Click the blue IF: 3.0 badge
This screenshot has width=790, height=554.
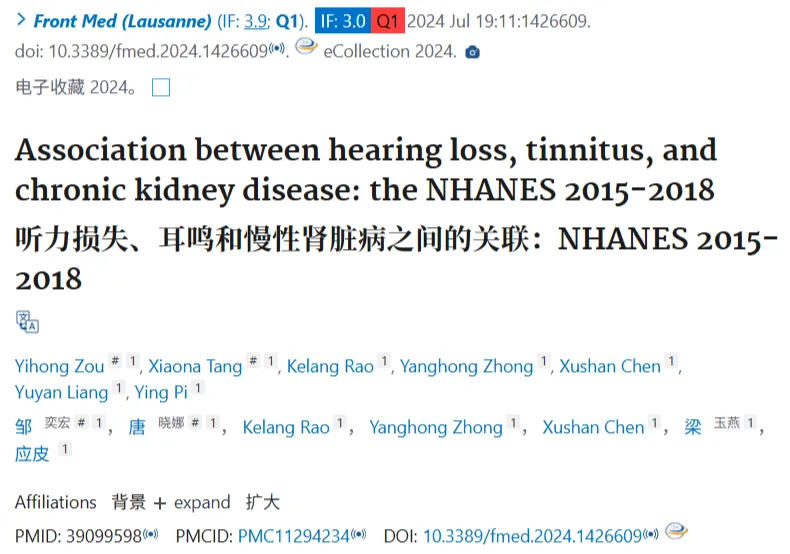(343, 21)
